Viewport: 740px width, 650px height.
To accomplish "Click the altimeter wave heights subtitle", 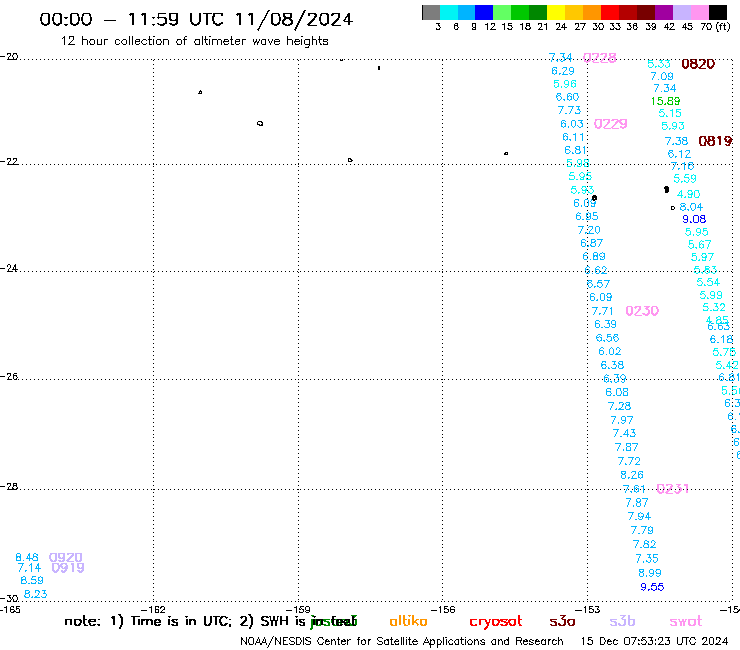I will click(x=194, y=41).
